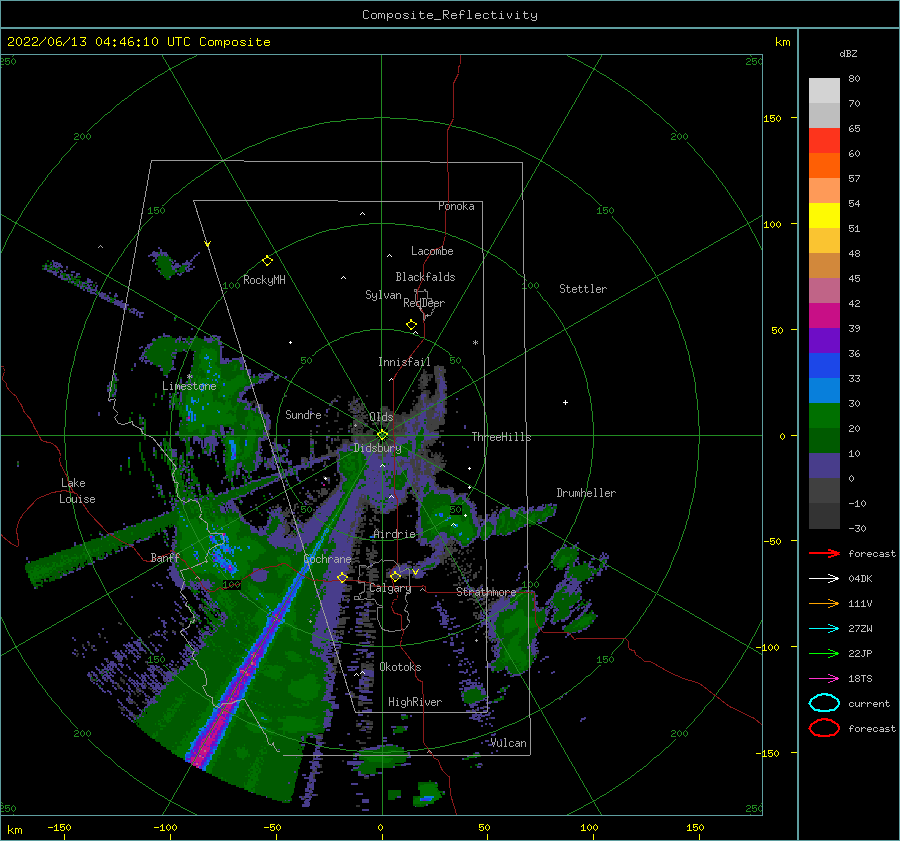
Task: Click the green 22JP arrow icon
Action: [x=824, y=653]
